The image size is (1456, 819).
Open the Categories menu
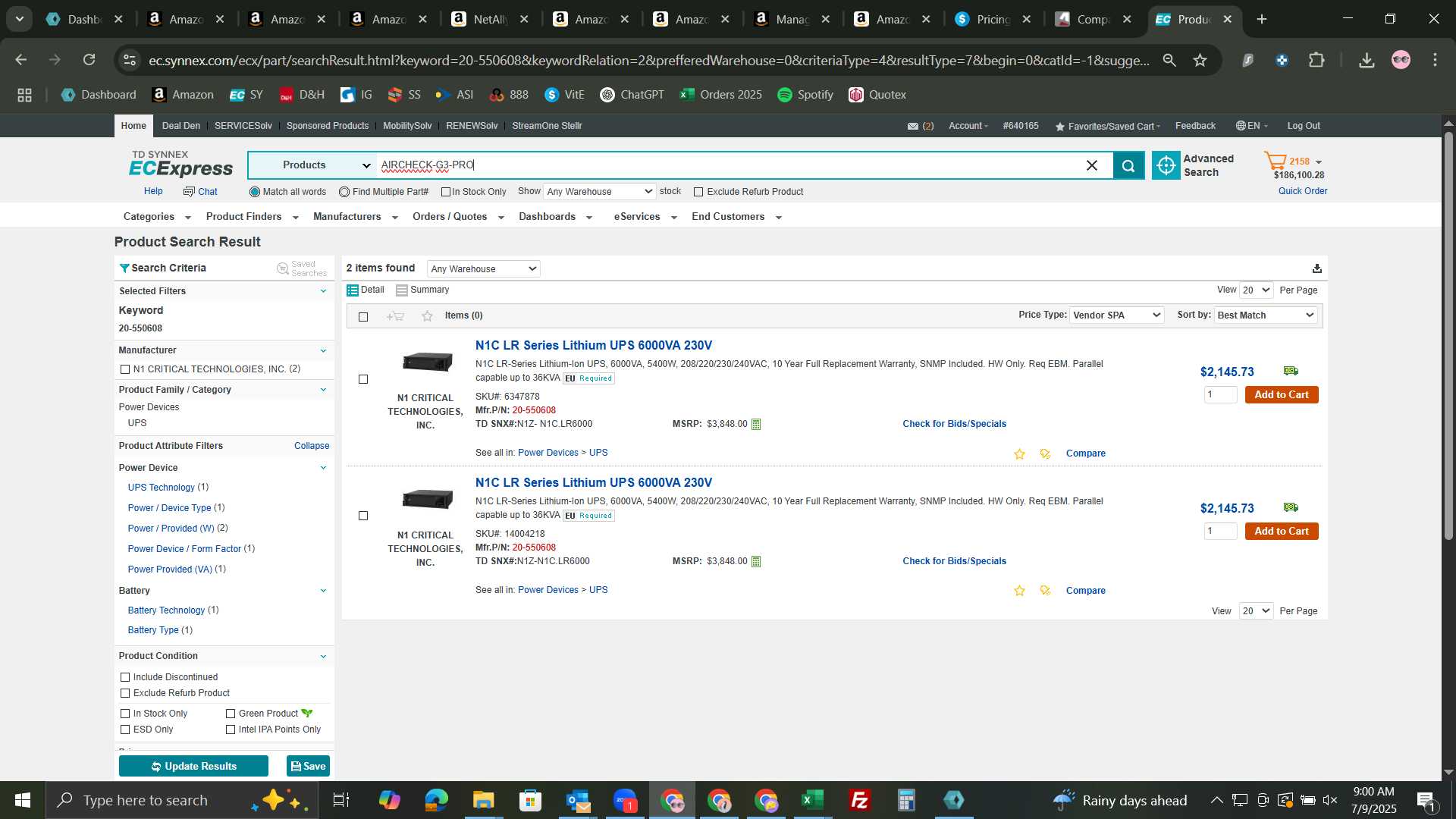(157, 217)
